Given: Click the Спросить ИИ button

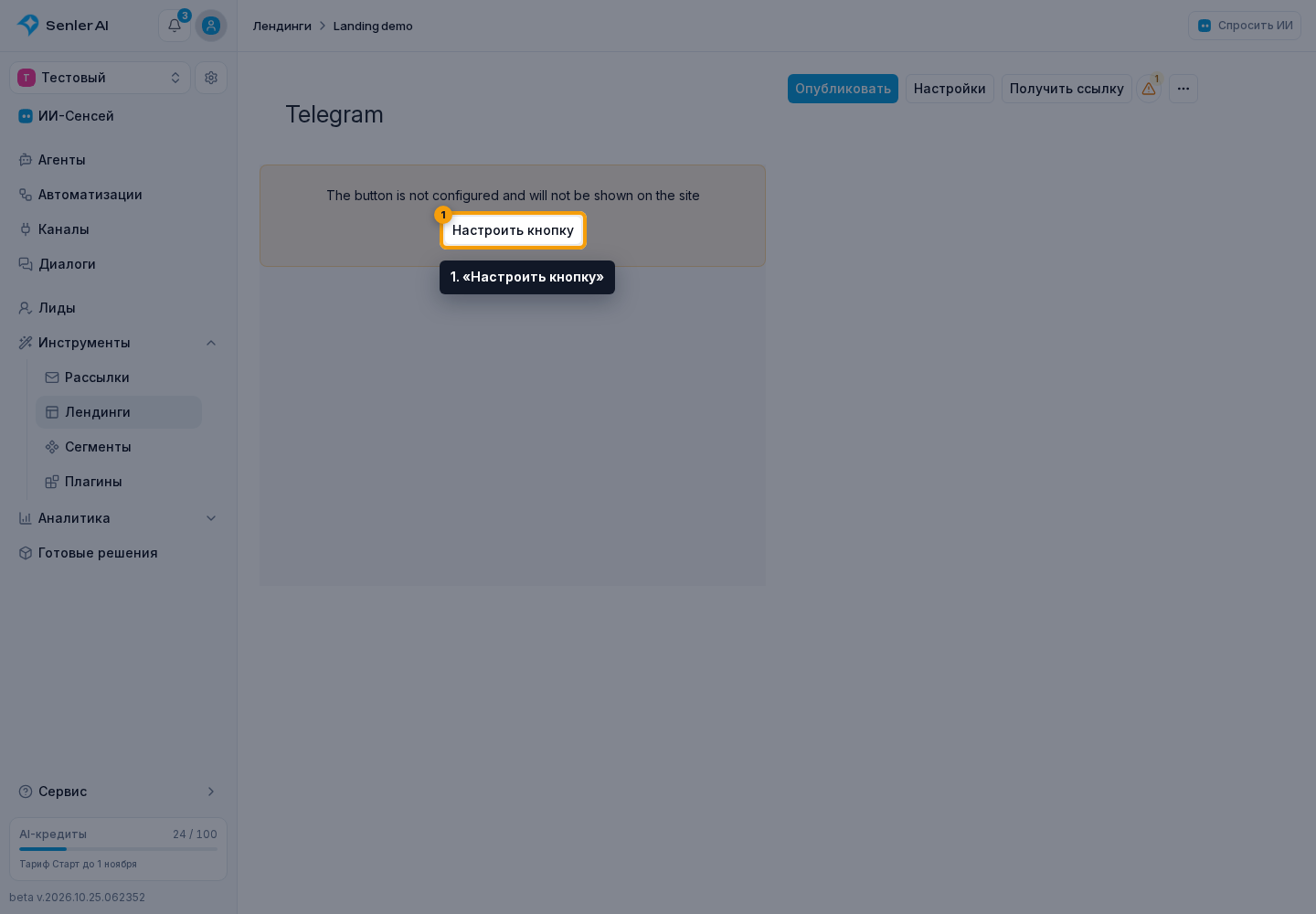Looking at the screenshot, I should pos(1245,26).
